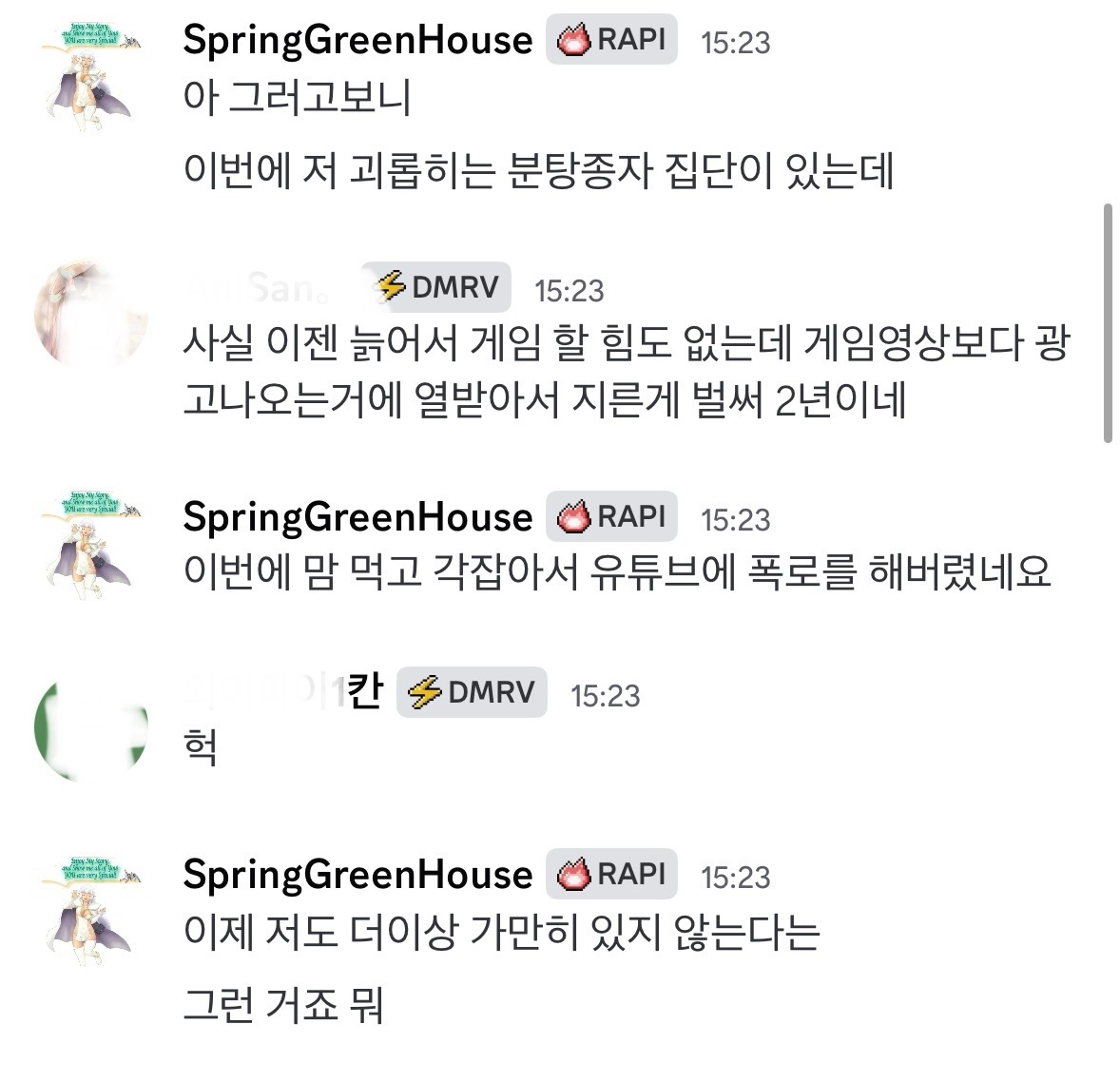1120x1082 pixels.
Task: Click the chat scrollbar on right edge
Action: (x=1107, y=322)
